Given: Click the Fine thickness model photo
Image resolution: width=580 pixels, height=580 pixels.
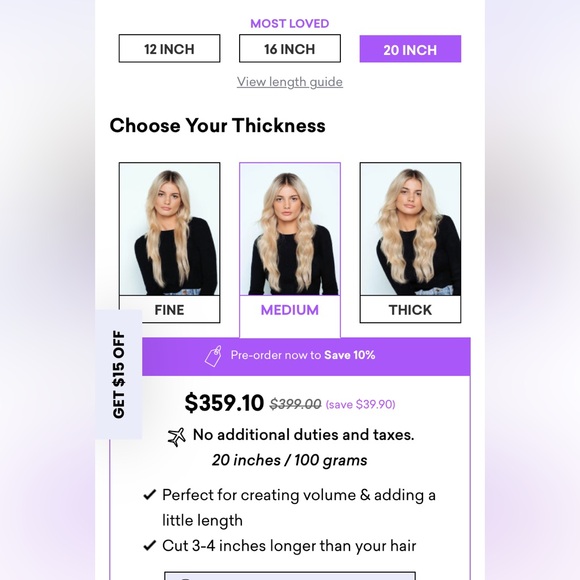Looking at the screenshot, I should (x=169, y=229).
